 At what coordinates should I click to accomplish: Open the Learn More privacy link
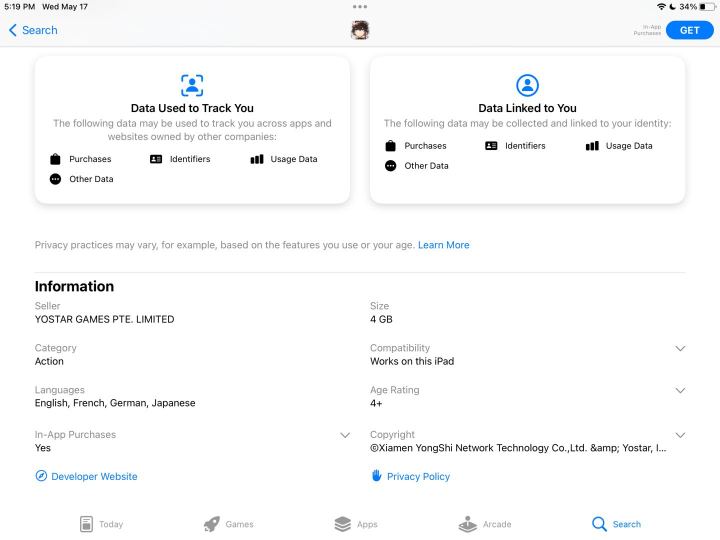(444, 245)
